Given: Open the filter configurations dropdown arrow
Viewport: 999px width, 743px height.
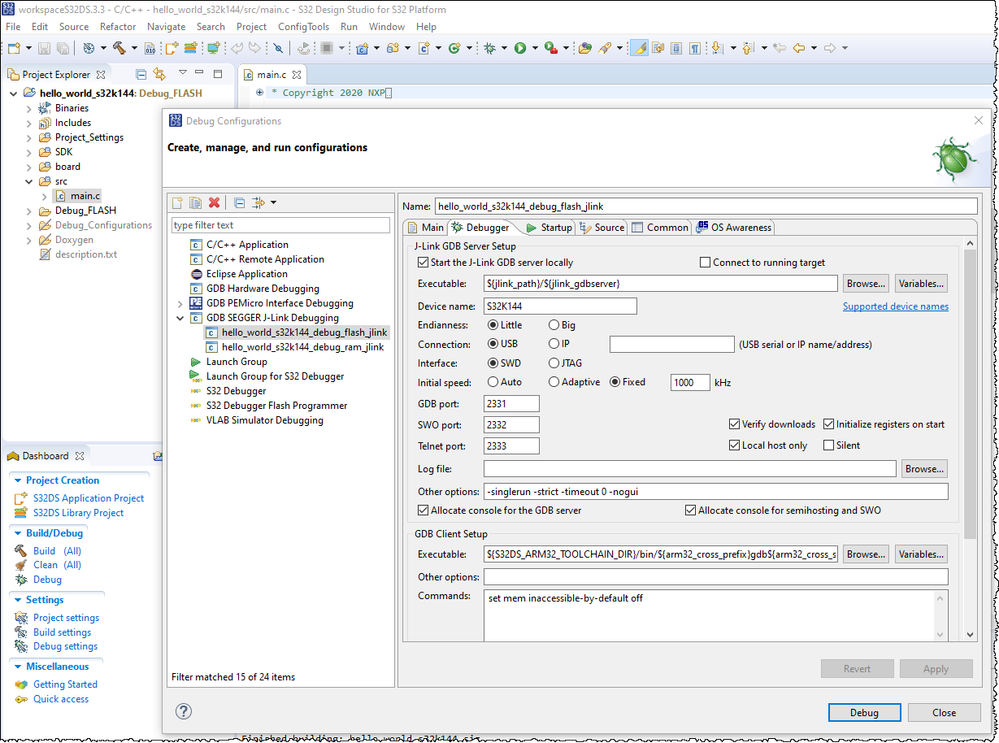Looking at the screenshot, I should [x=273, y=203].
